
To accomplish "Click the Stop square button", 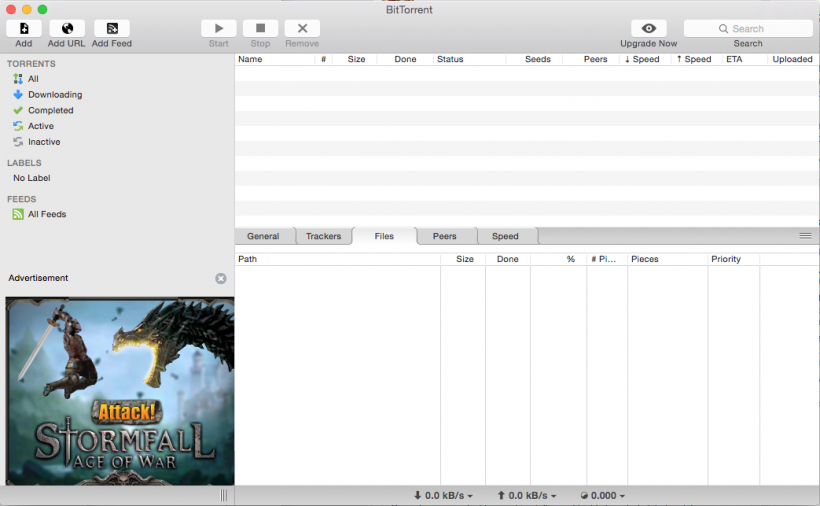I will (x=260, y=28).
